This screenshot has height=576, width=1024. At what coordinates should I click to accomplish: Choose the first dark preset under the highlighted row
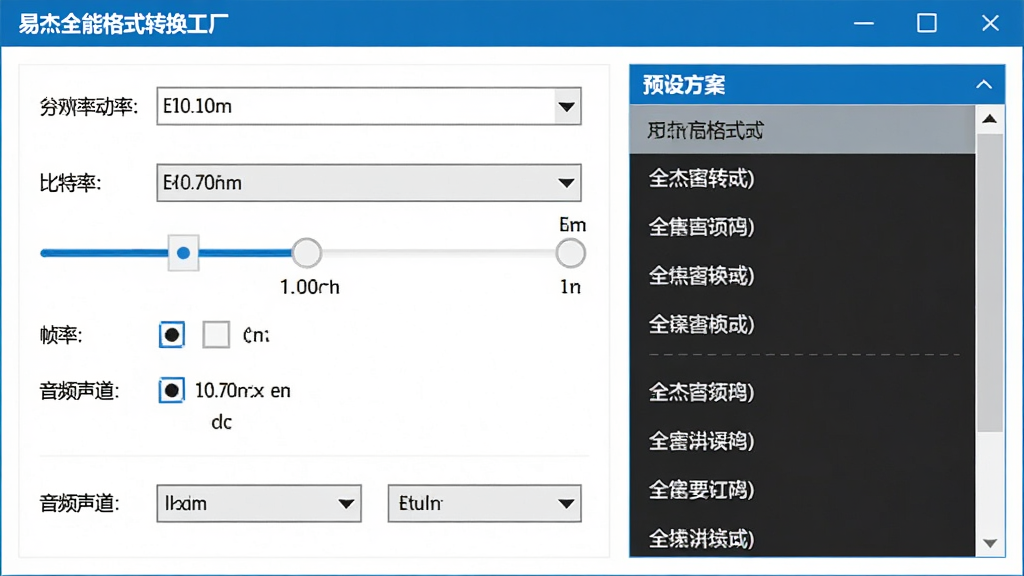pos(803,178)
